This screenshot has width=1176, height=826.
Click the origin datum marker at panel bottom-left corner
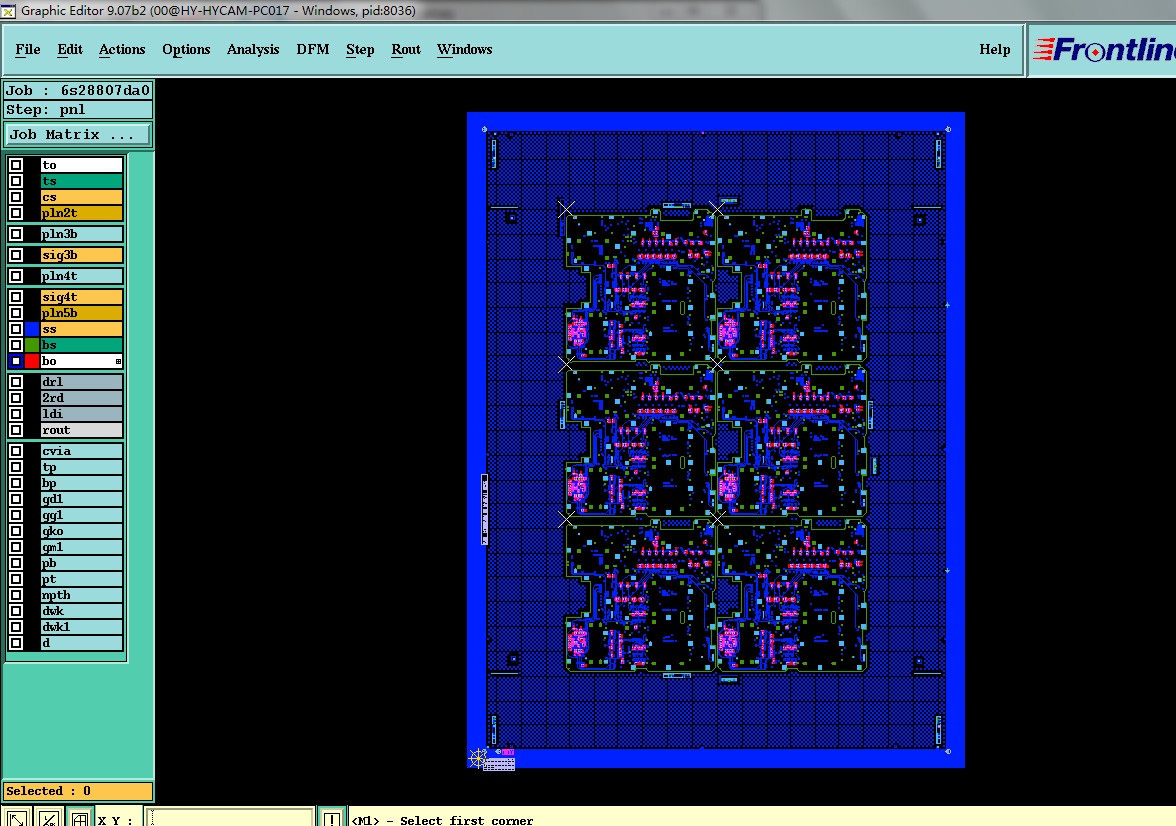click(x=477, y=758)
